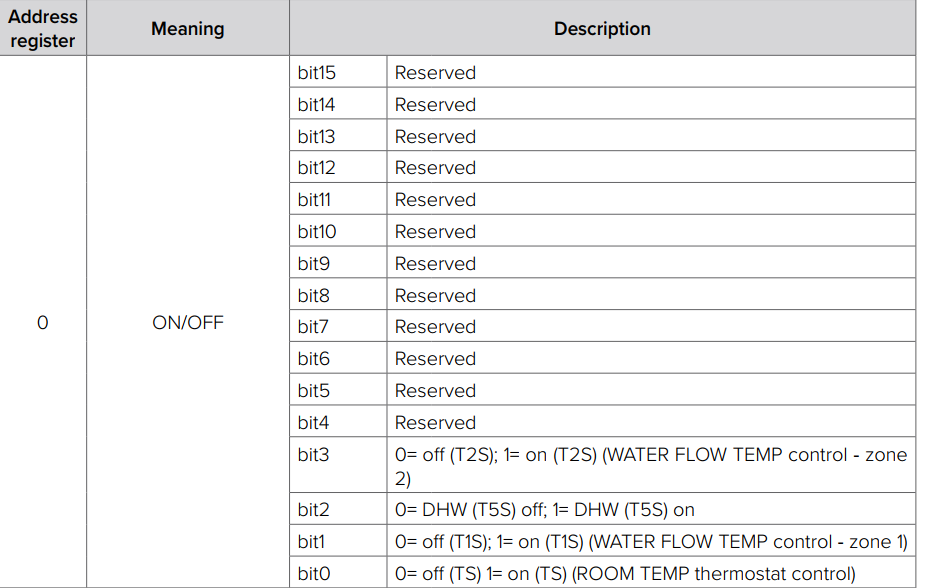The height and width of the screenshot is (588, 939).
Task: Click the bit1 T1S zone 1 description
Action: tap(651, 541)
